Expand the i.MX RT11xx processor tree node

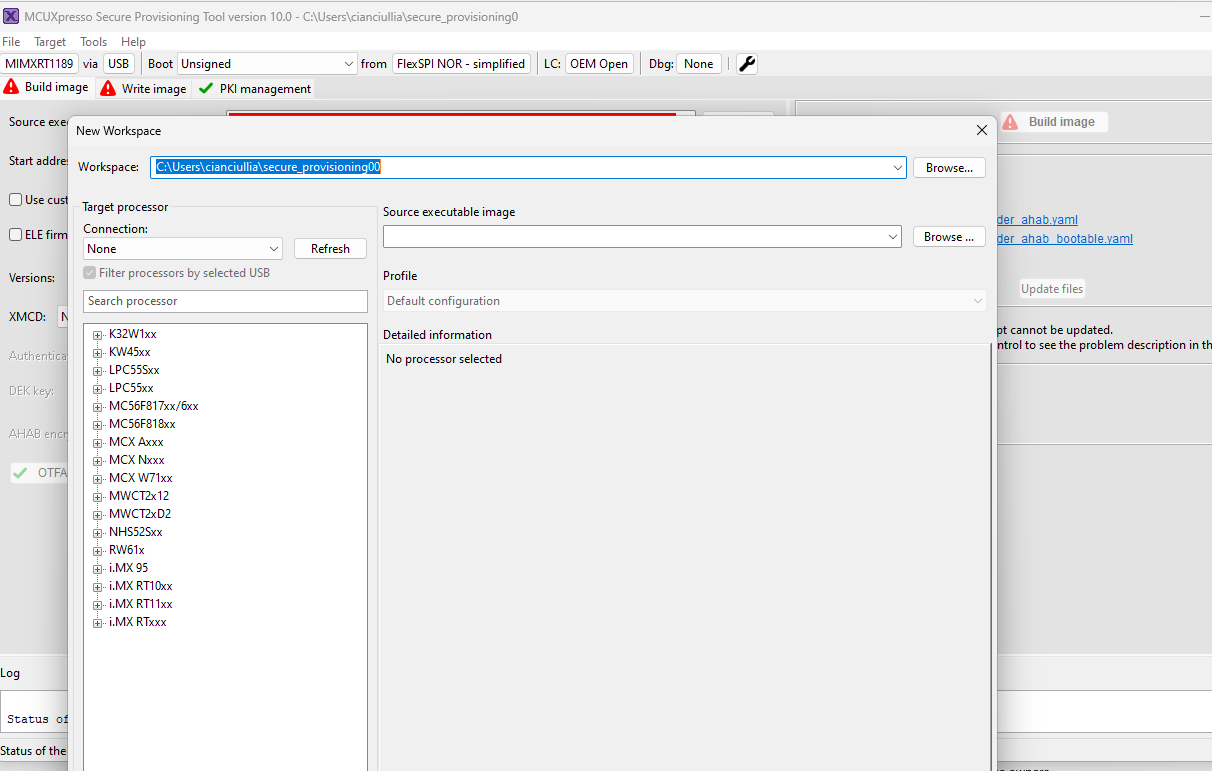(97, 603)
